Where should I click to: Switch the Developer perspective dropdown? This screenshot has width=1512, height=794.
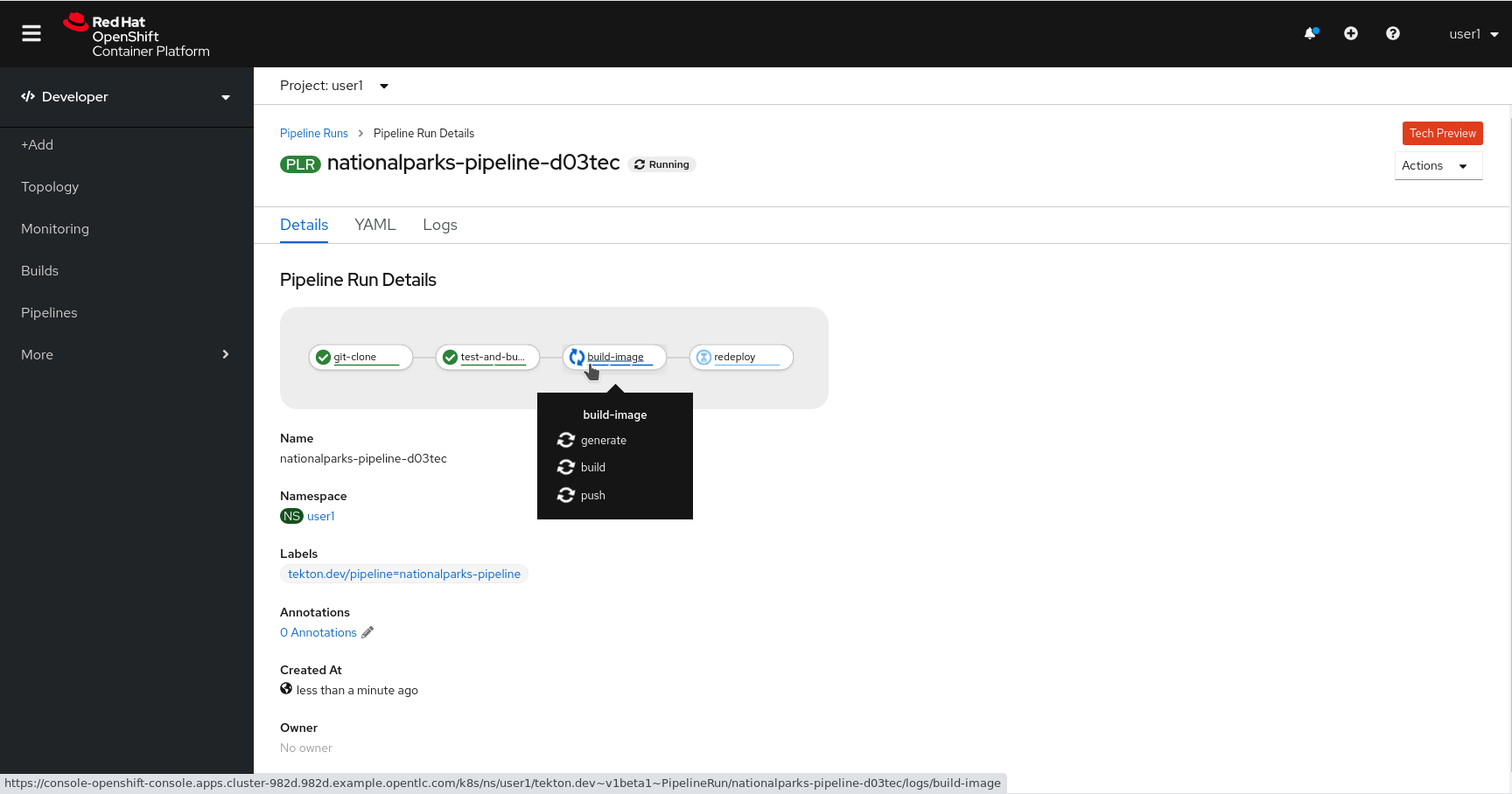click(126, 97)
